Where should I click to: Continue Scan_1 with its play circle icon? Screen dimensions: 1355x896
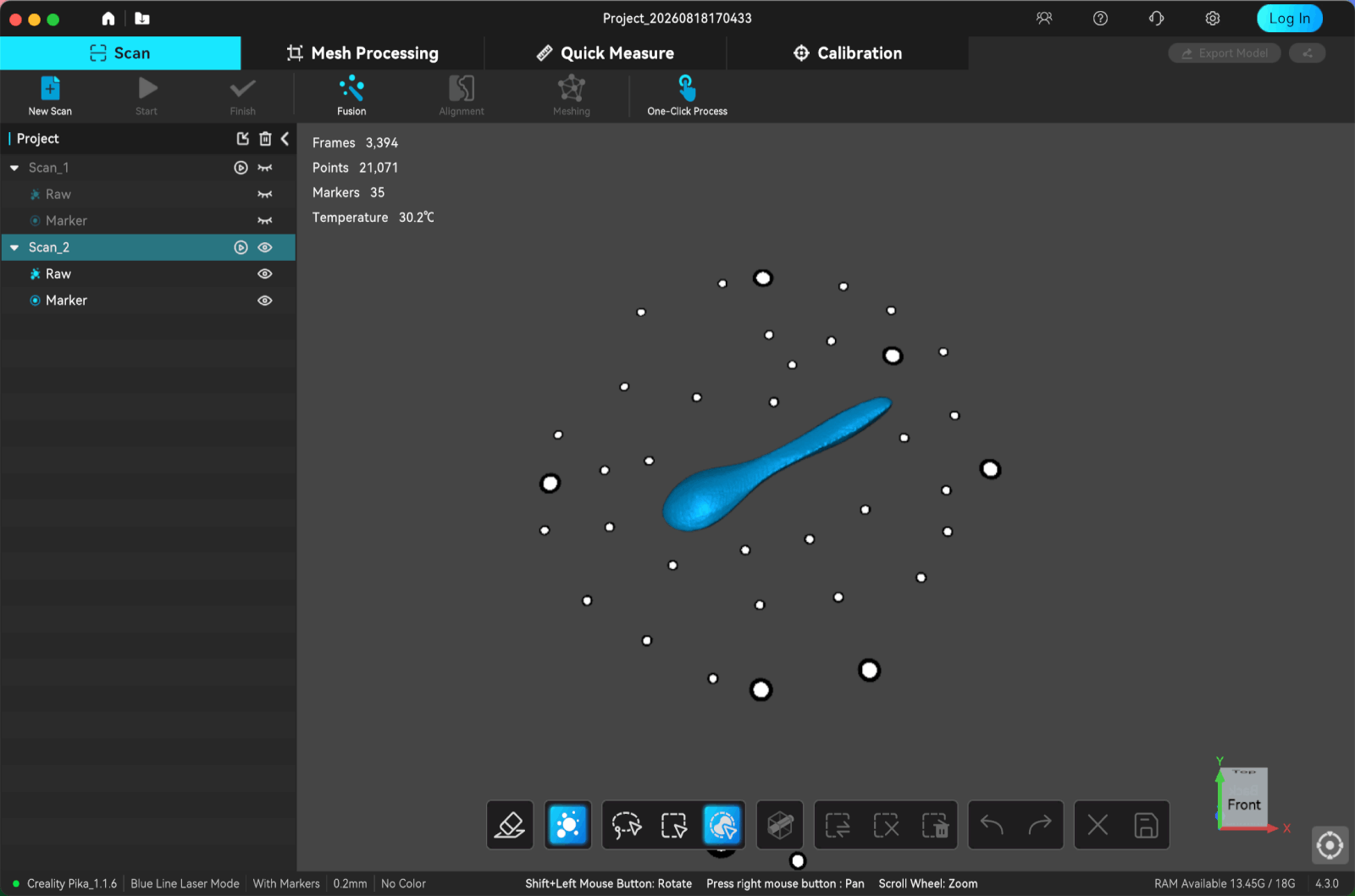point(241,168)
